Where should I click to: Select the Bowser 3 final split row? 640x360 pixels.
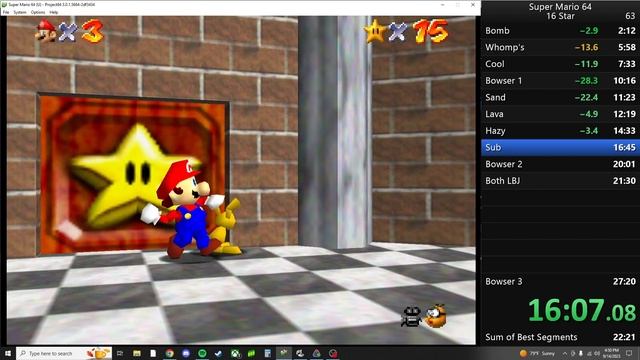tap(560, 282)
